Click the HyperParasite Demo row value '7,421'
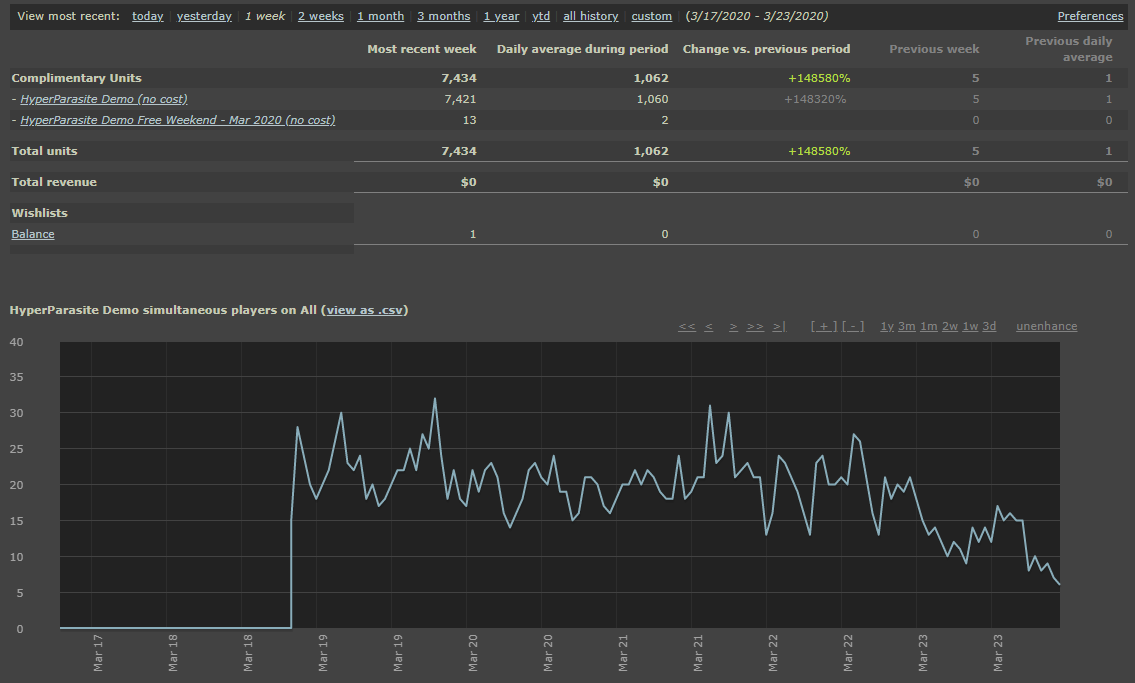 [x=460, y=99]
